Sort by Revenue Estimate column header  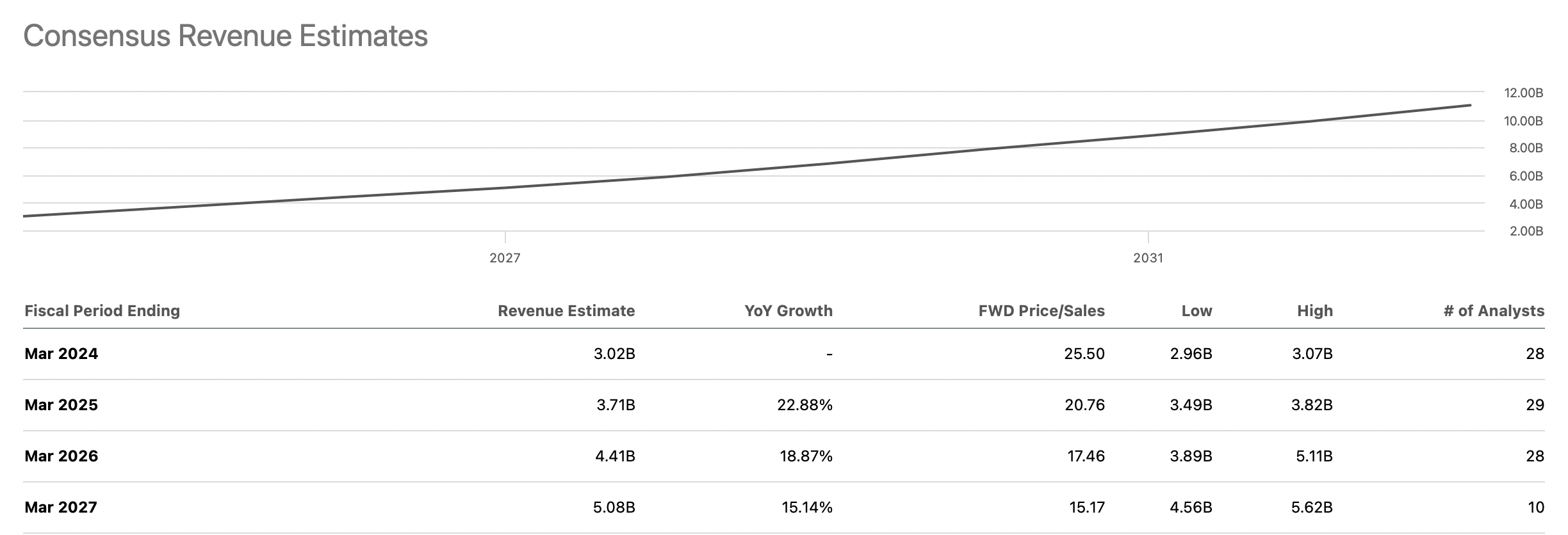tap(566, 311)
